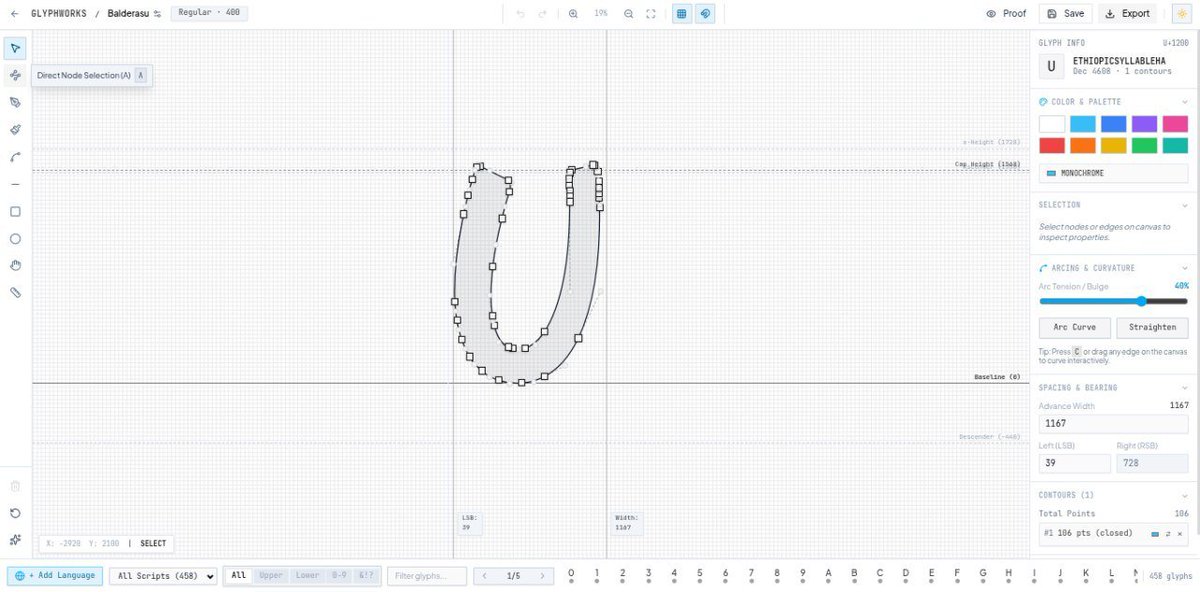Pick the white color swatch
Screen dimensions: 1200x592
tap(1052, 124)
